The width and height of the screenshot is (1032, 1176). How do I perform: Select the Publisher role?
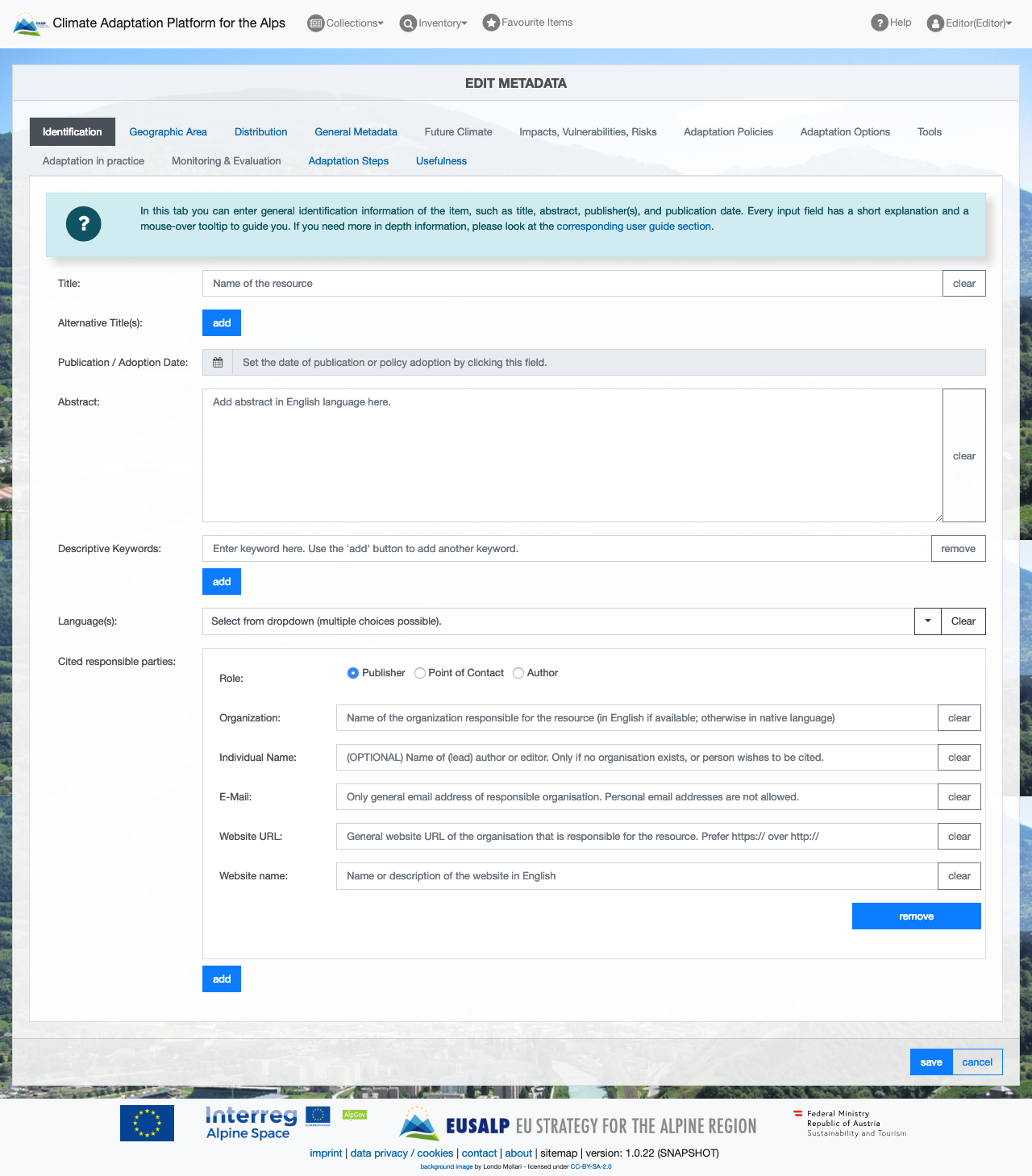[x=352, y=672]
